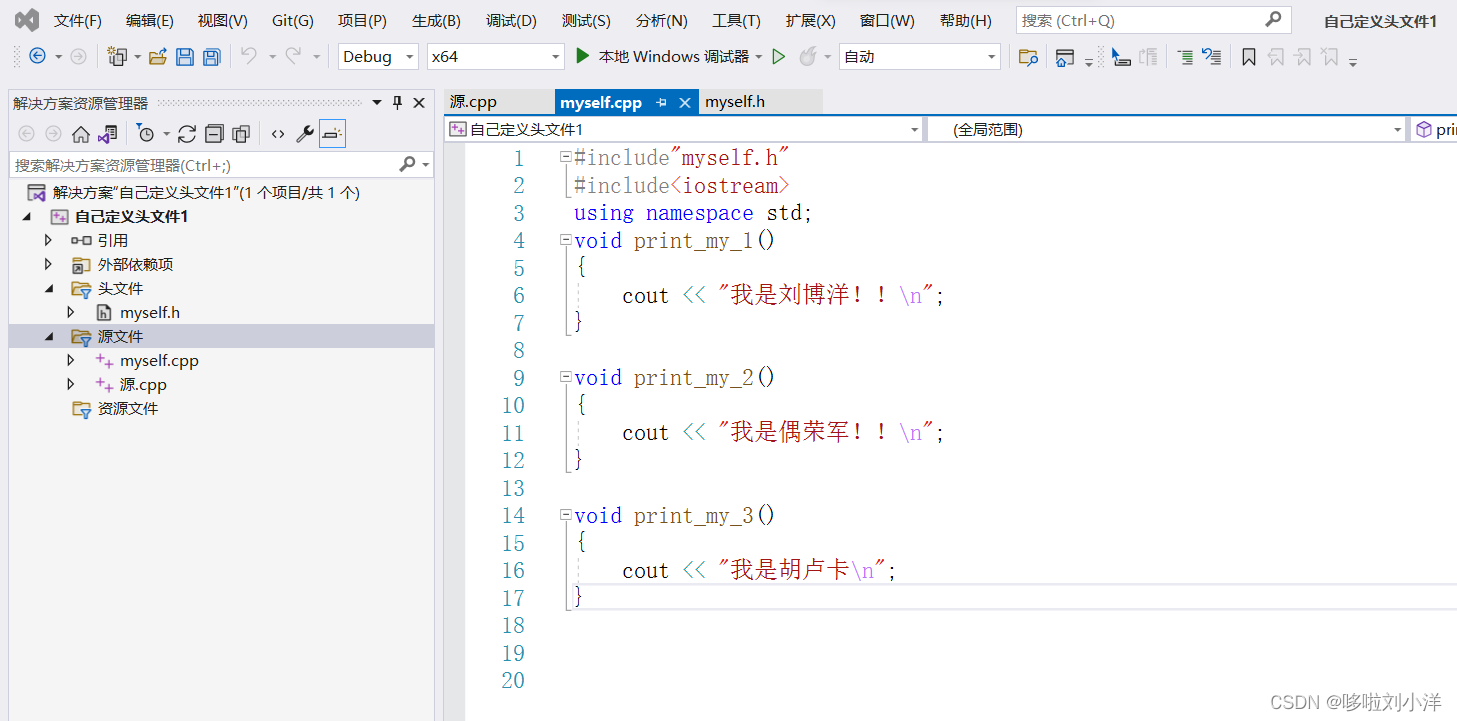1457x721 pixels.
Task: Switch views with the Solution Explorer VS icon
Action: coord(107,134)
